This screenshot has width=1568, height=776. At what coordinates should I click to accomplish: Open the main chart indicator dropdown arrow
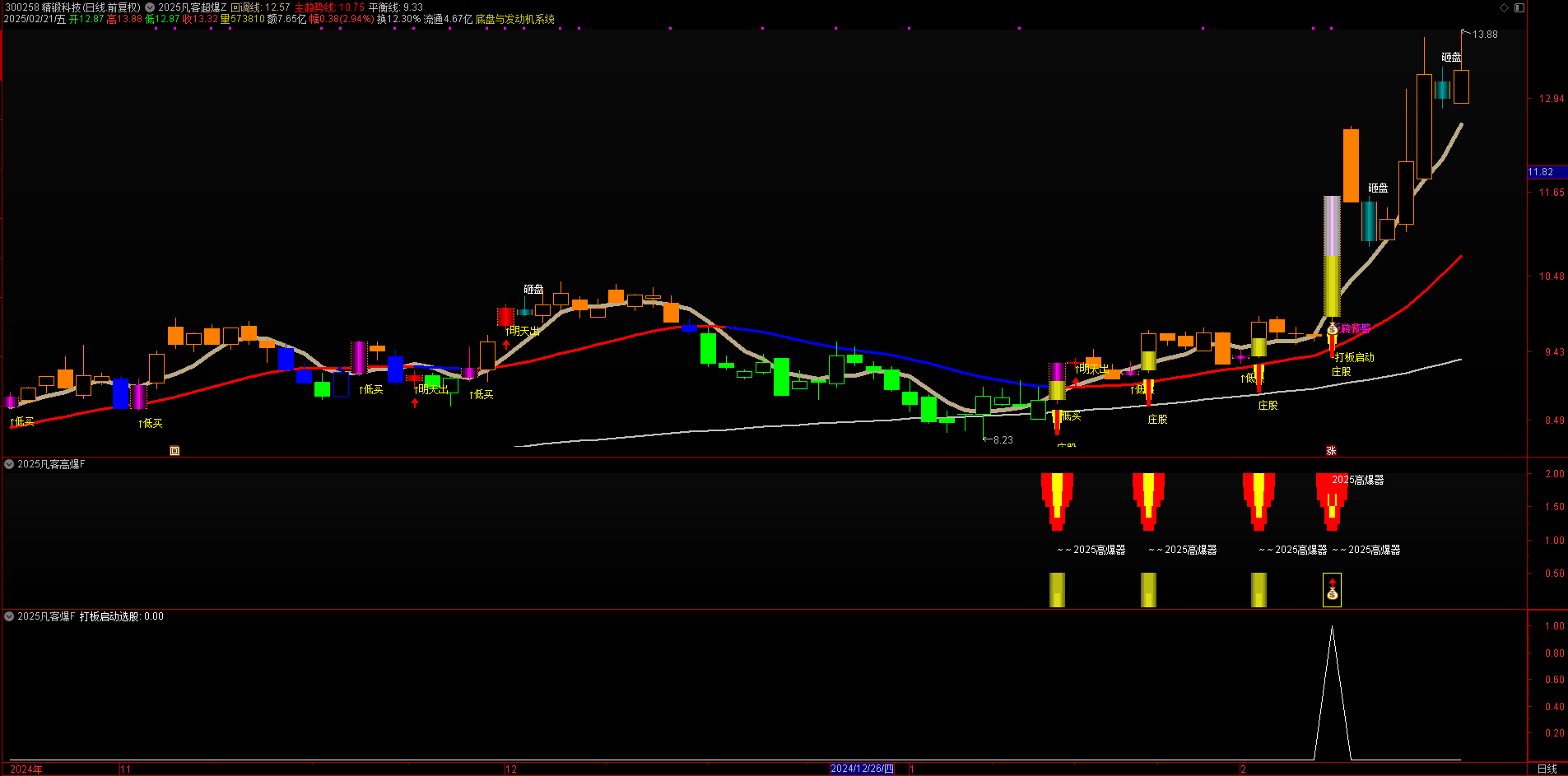150,7
